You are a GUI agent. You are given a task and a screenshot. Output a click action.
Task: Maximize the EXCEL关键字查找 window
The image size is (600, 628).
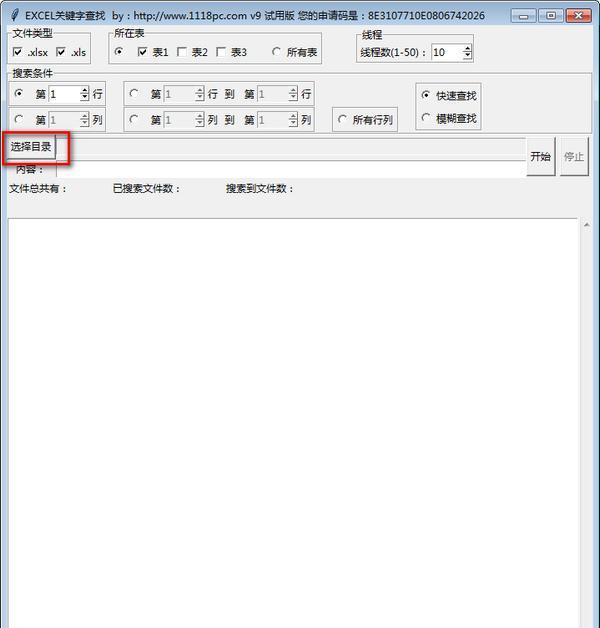coord(551,16)
